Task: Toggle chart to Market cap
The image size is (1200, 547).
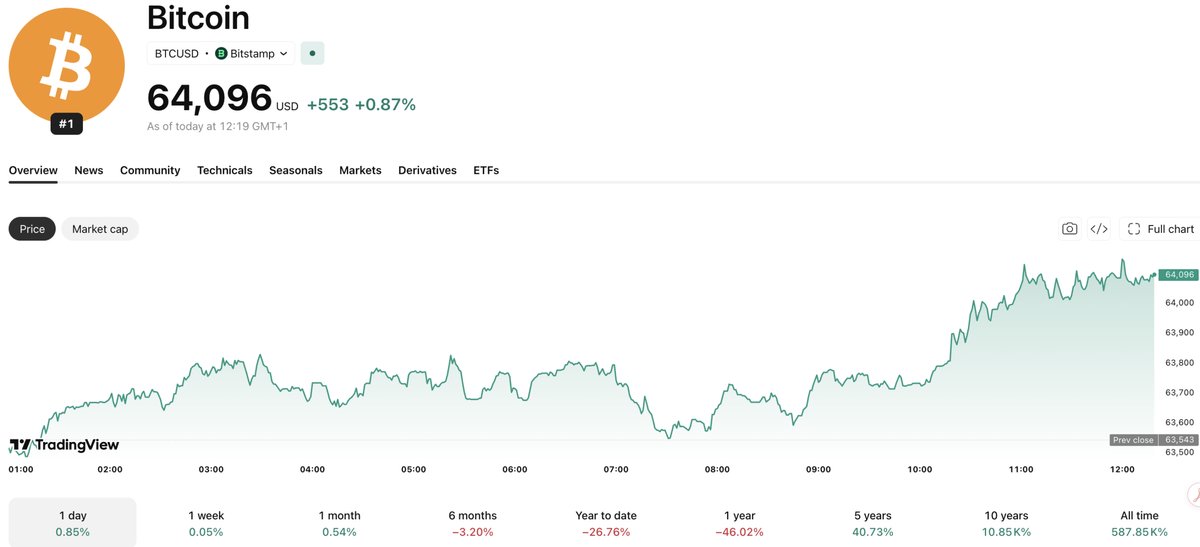Action: (100, 229)
